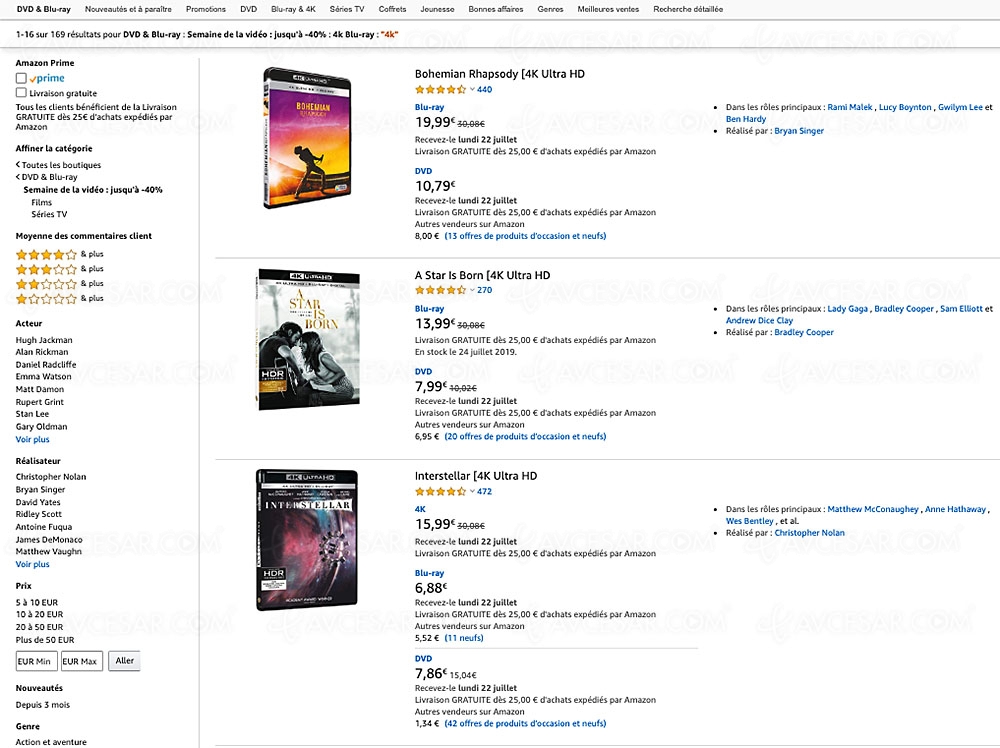Open the Promotions navigation tab
The width and height of the screenshot is (1000, 748).
(x=205, y=9)
